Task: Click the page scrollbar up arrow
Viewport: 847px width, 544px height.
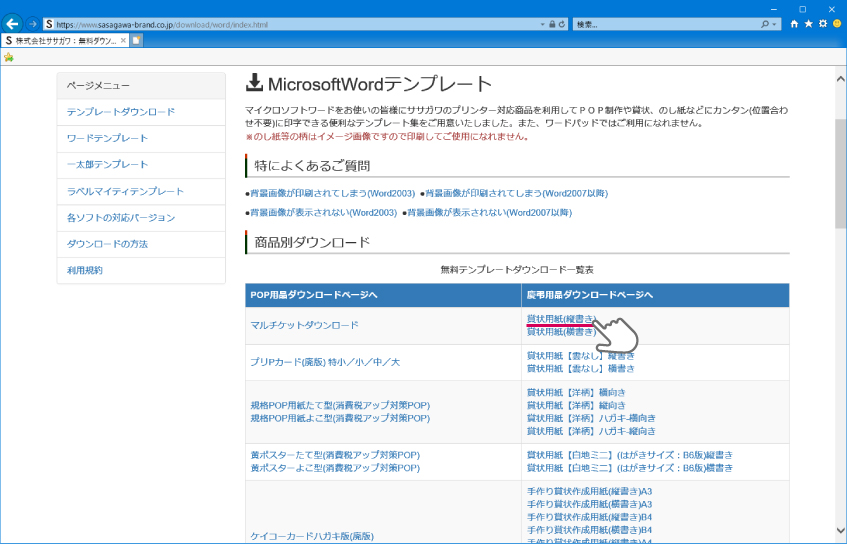Action: click(841, 79)
